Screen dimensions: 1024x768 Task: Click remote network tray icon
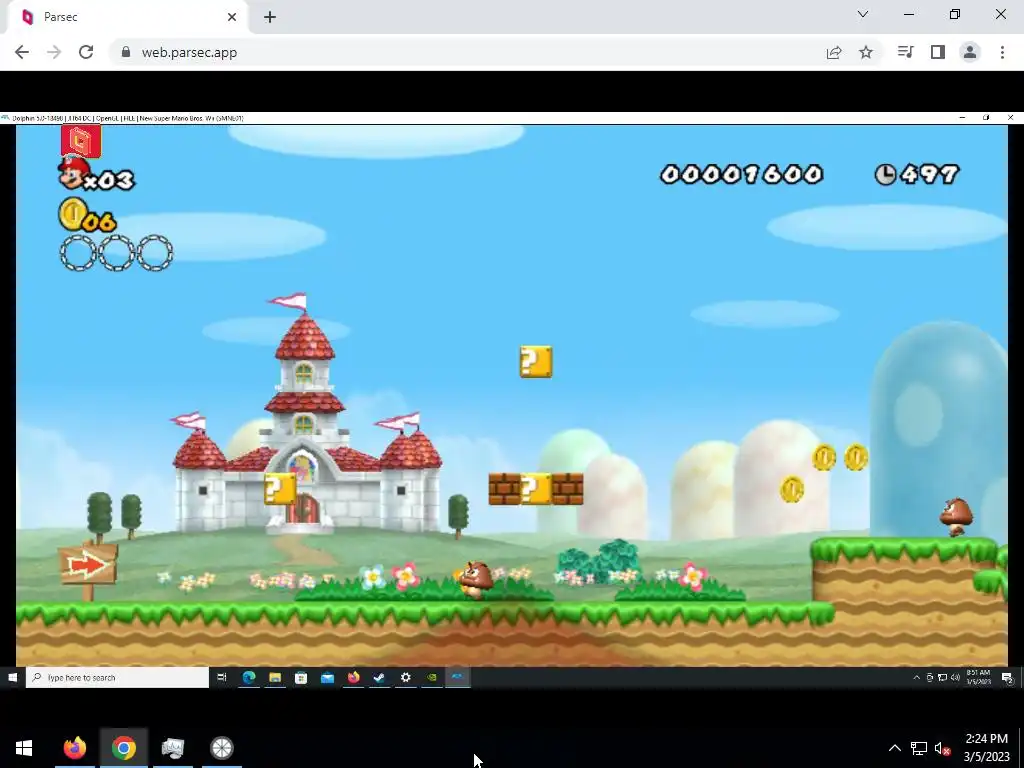click(x=942, y=678)
